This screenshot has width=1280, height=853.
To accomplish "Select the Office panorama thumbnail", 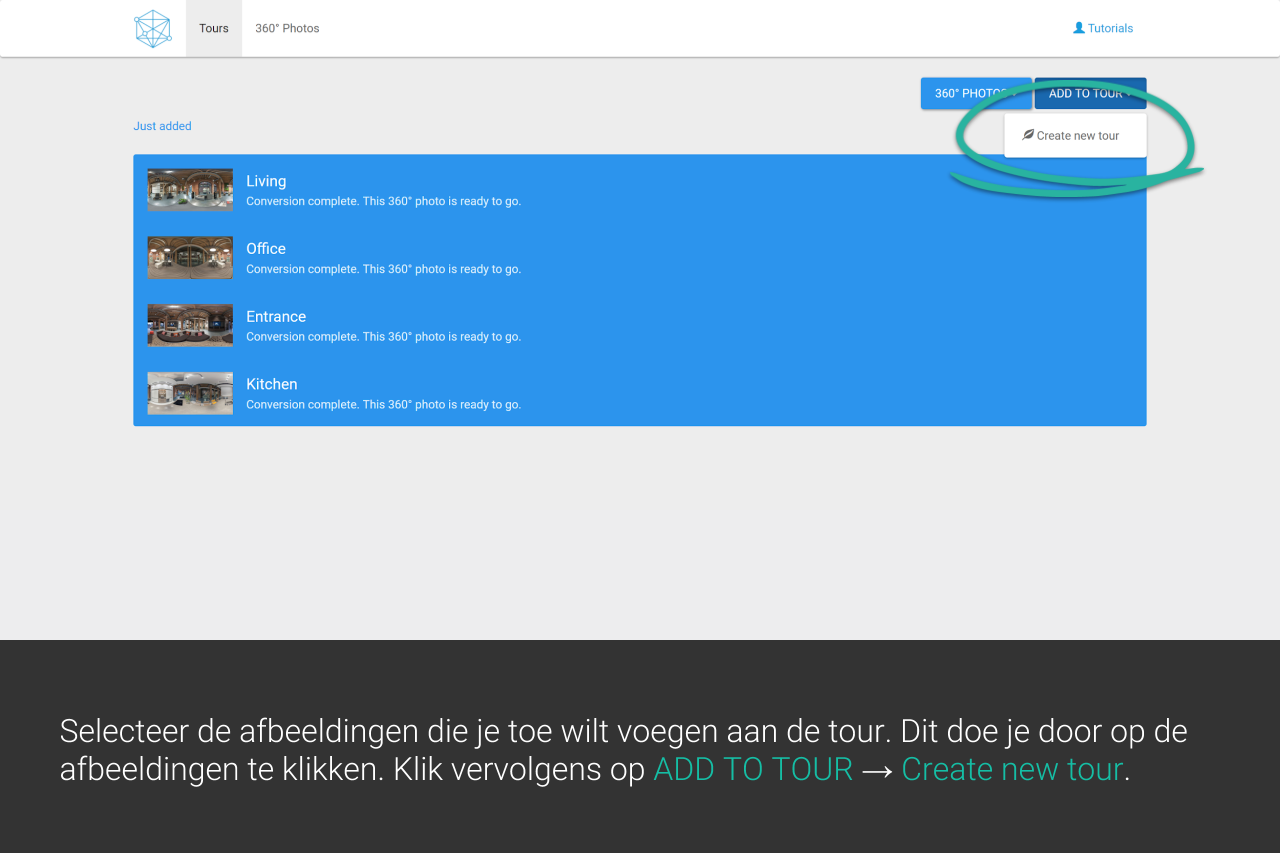I will 190,257.
